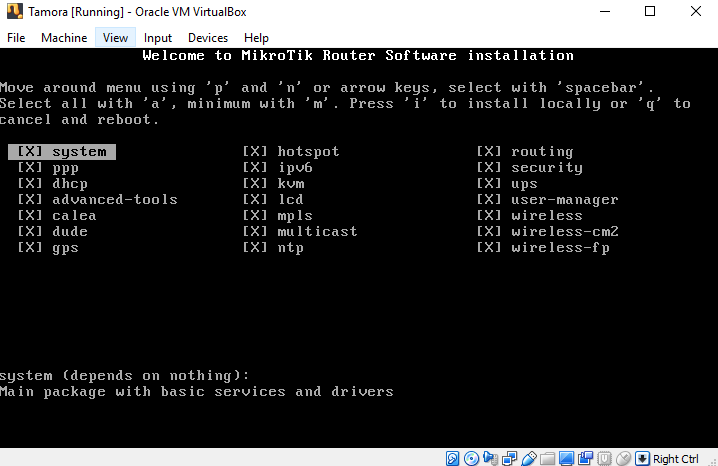
Task: Open the shared folders status icon
Action: (x=547, y=458)
